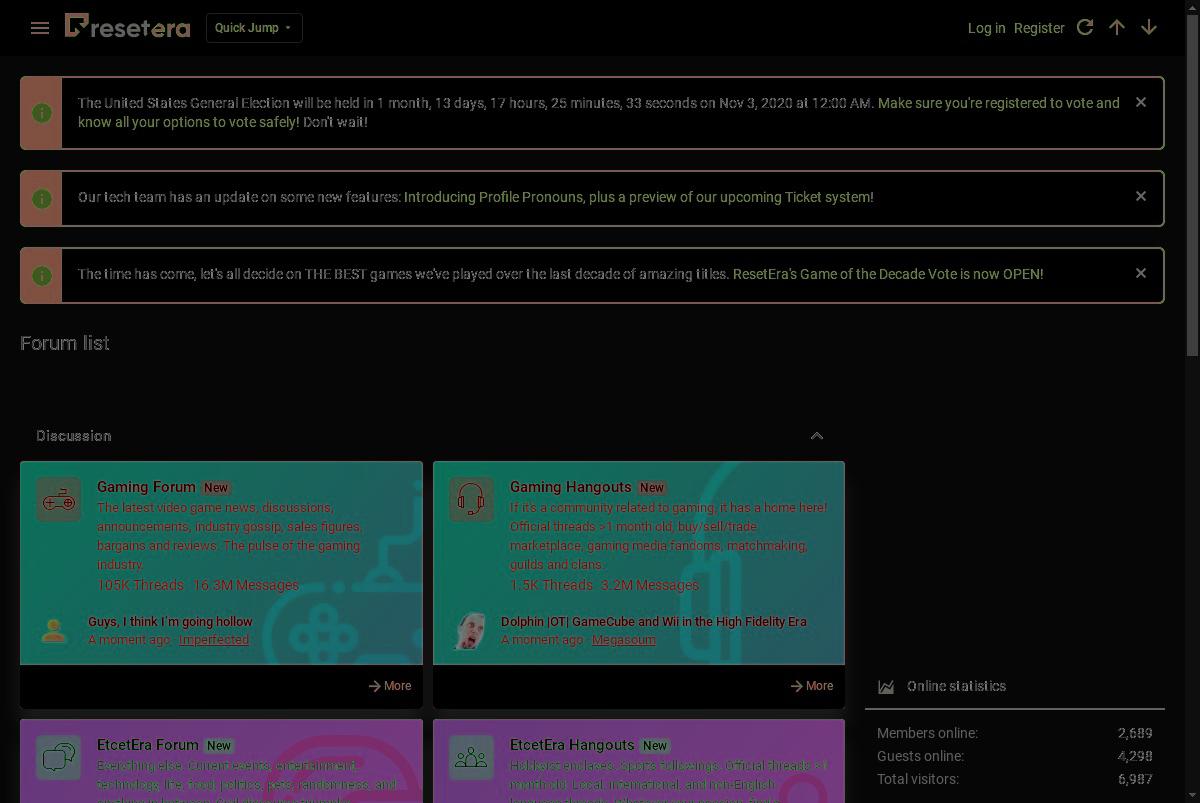Click 1.5K Threads stat in Gaming Hangouts
The image size is (1200, 803).
[x=551, y=585]
